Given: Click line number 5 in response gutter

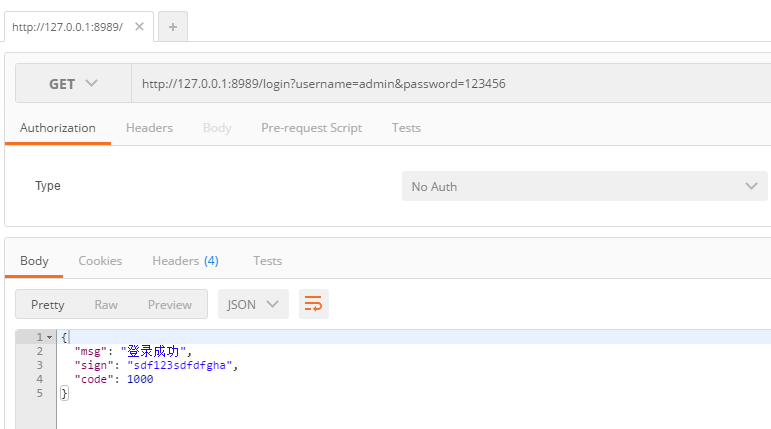Looking at the screenshot, I should point(39,393).
